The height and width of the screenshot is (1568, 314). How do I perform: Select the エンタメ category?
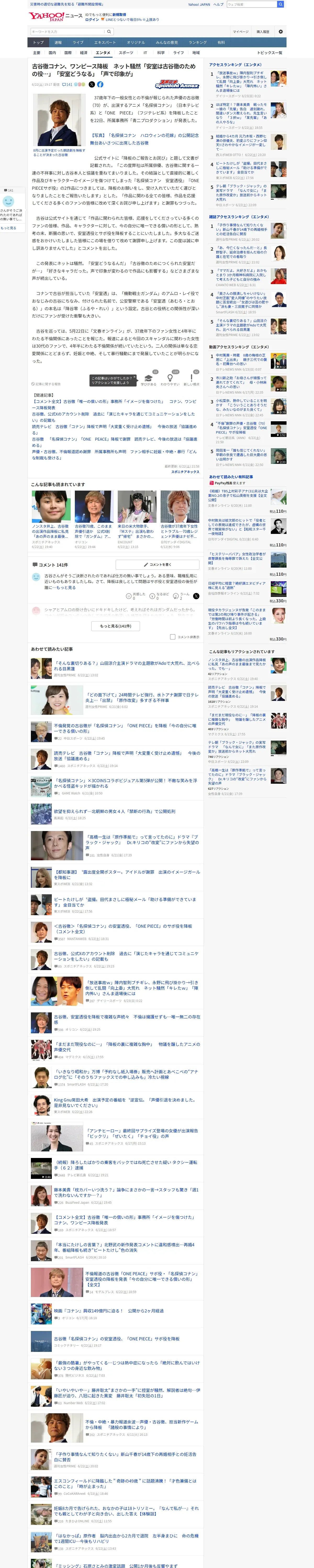[x=103, y=53]
